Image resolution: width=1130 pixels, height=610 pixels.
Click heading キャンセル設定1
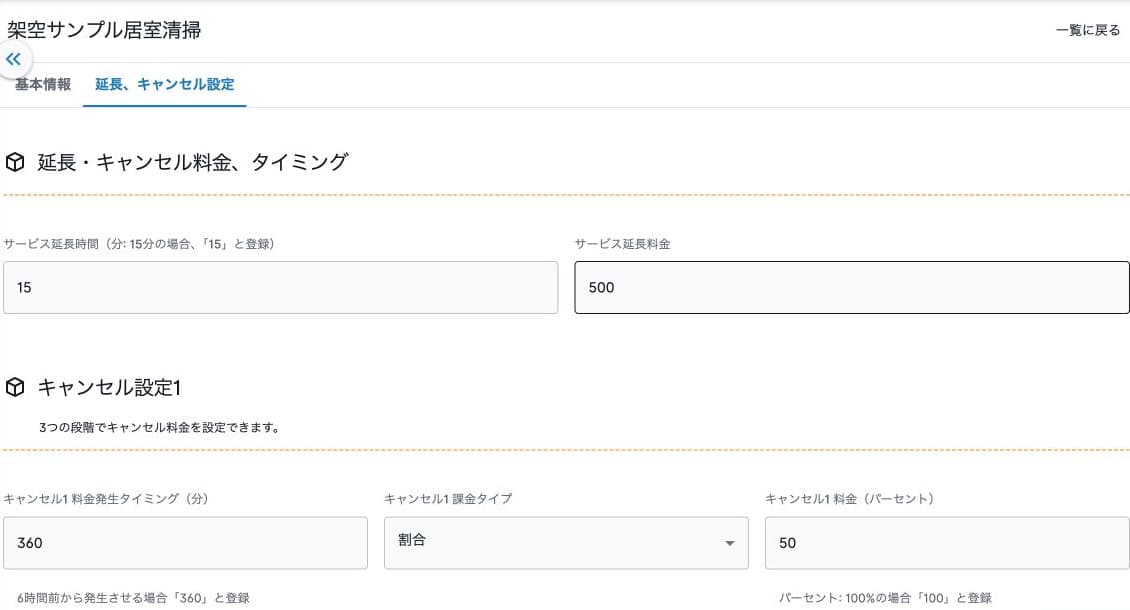109,387
